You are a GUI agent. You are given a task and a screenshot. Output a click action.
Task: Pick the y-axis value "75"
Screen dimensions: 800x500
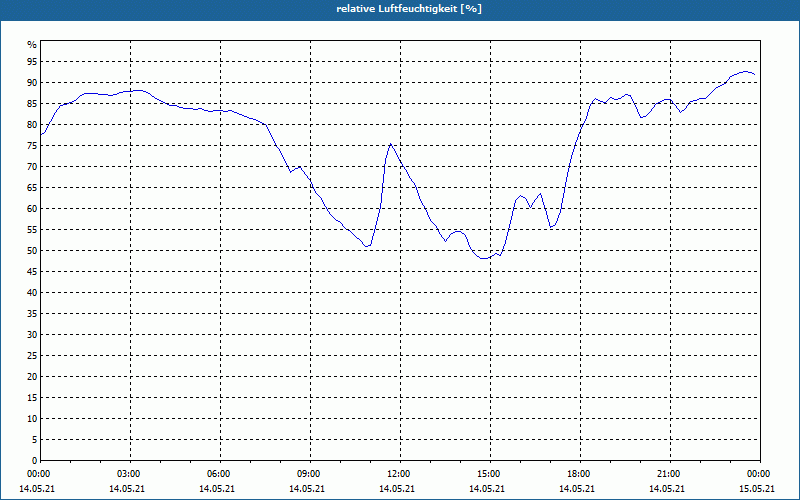click(x=32, y=145)
